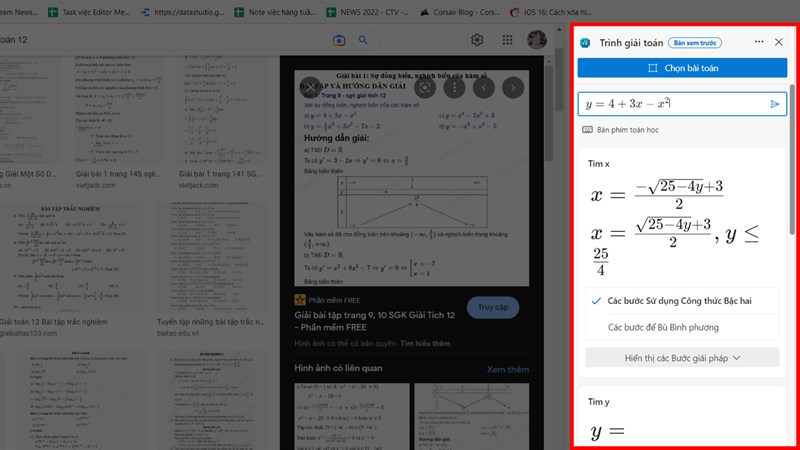
Task: Open NEWS 2022 - CTV bookmark
Action: click(367, 12)
